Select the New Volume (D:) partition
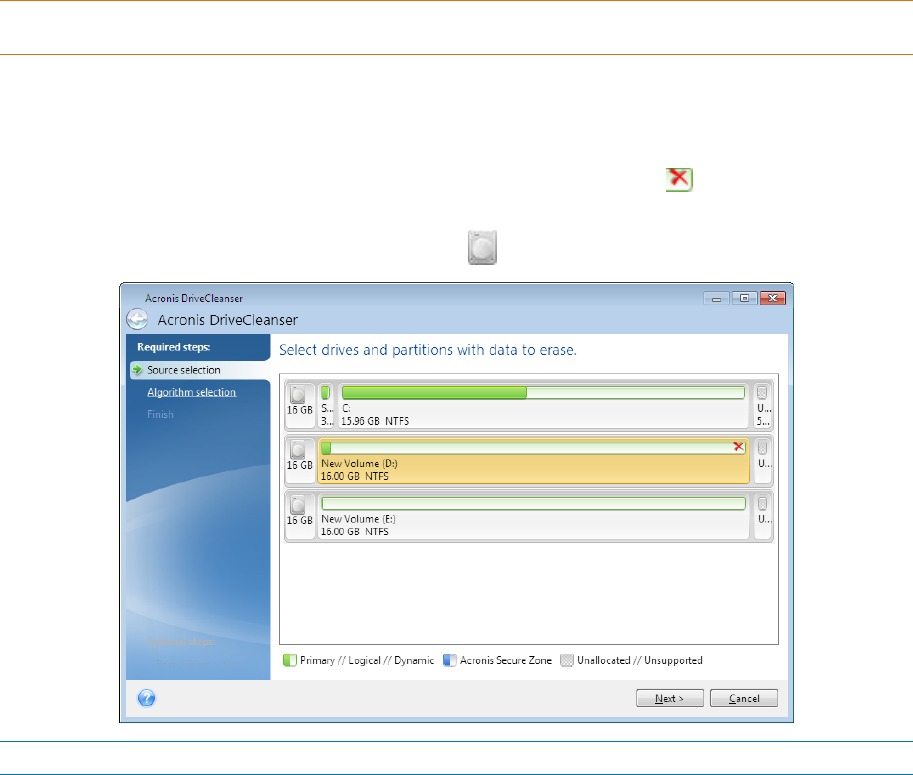Viewport: 913px width, 775px height. pyautogui.click(x=533, y=461)
